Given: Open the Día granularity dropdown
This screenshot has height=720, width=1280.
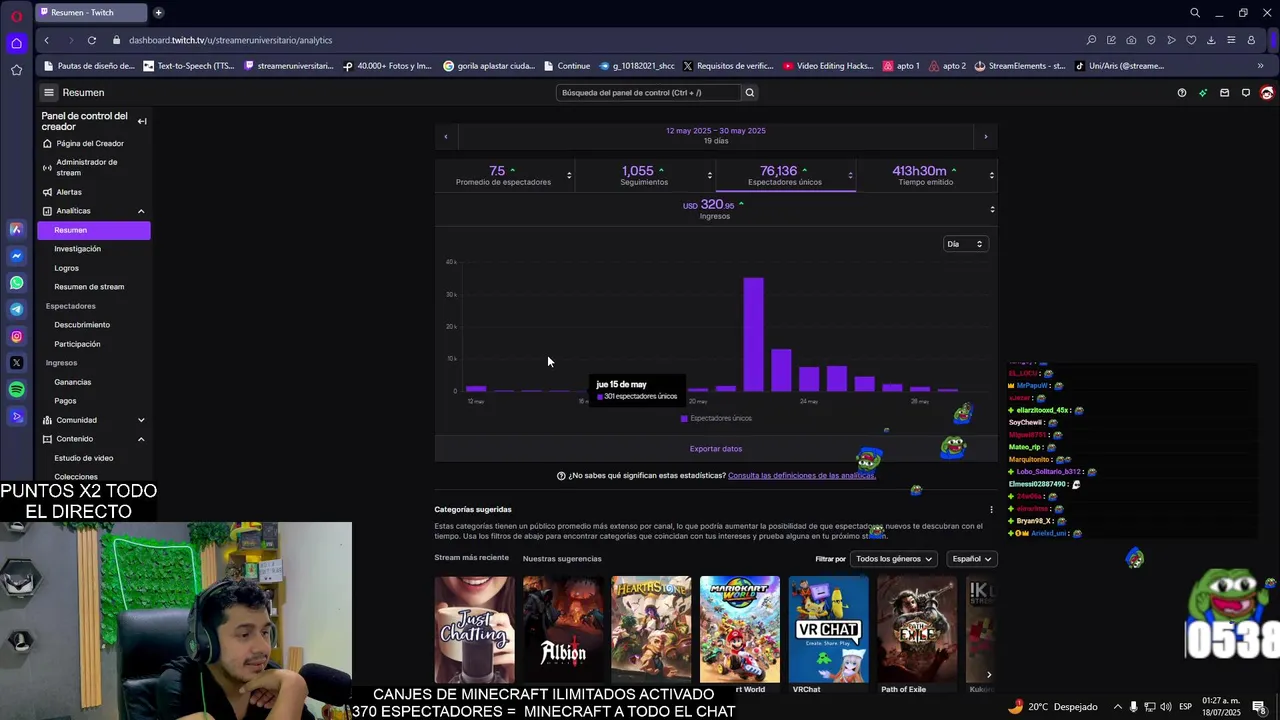Looking at the screenshot, I should click(x=965, y=244).
